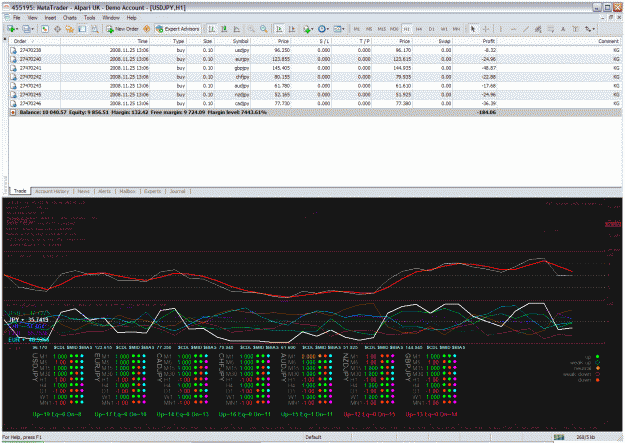
Task: Switch to the Experts tab
Action: pyautogui.click(x=152, y=191)
